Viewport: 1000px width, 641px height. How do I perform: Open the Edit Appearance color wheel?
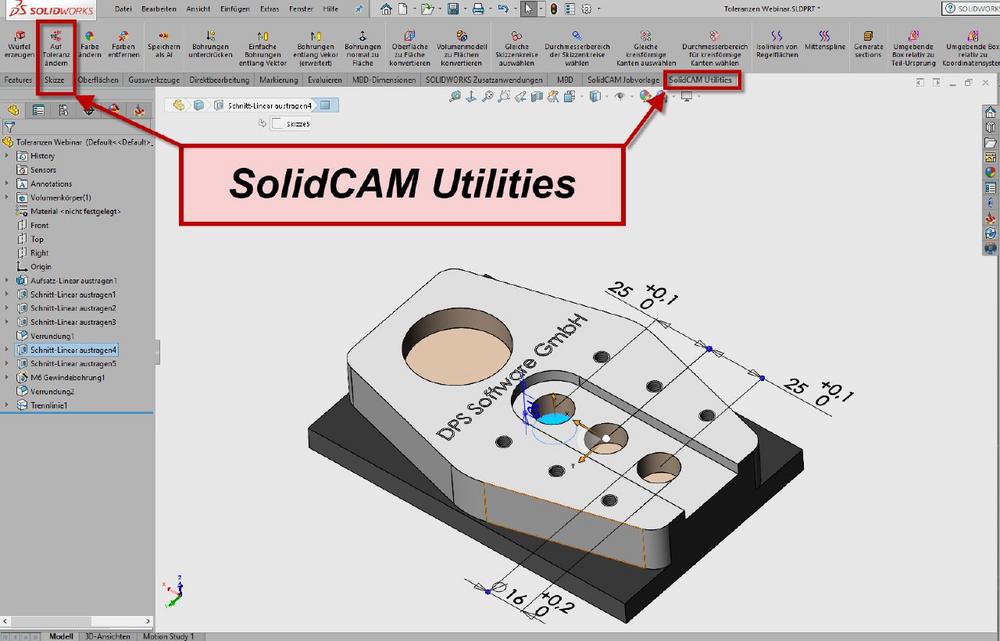click(x=646, y=97)
